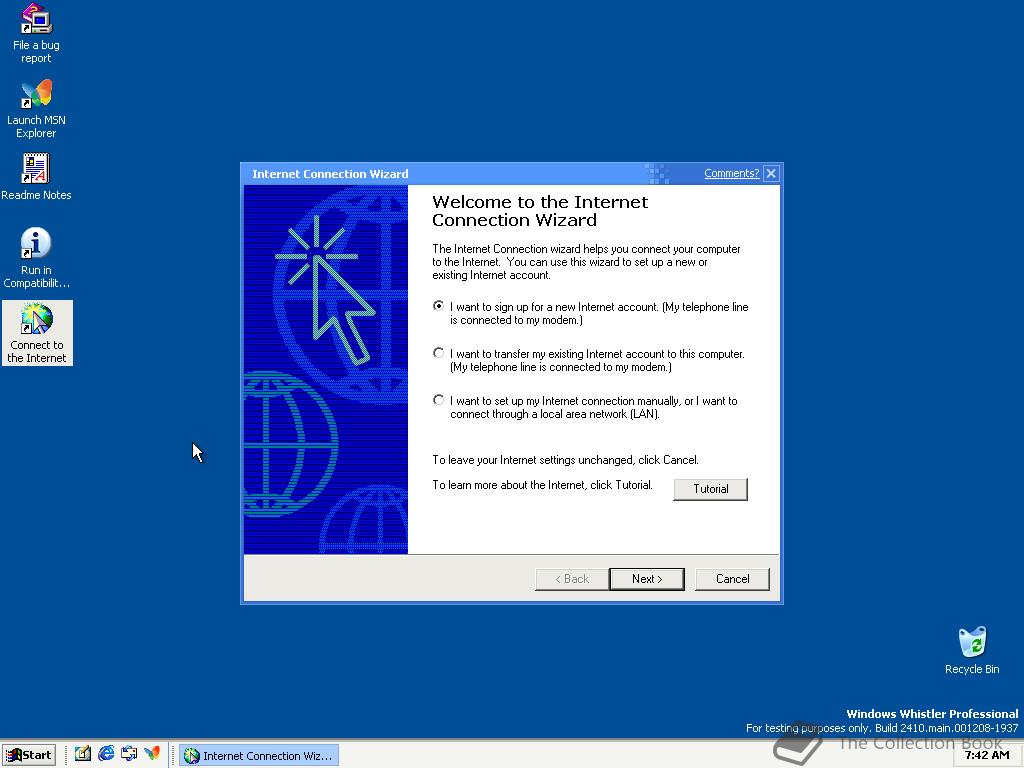This screenshot has width=1024, height=768.
Task: Select the Readme Notes desktop icon
Action: (37, 176)
